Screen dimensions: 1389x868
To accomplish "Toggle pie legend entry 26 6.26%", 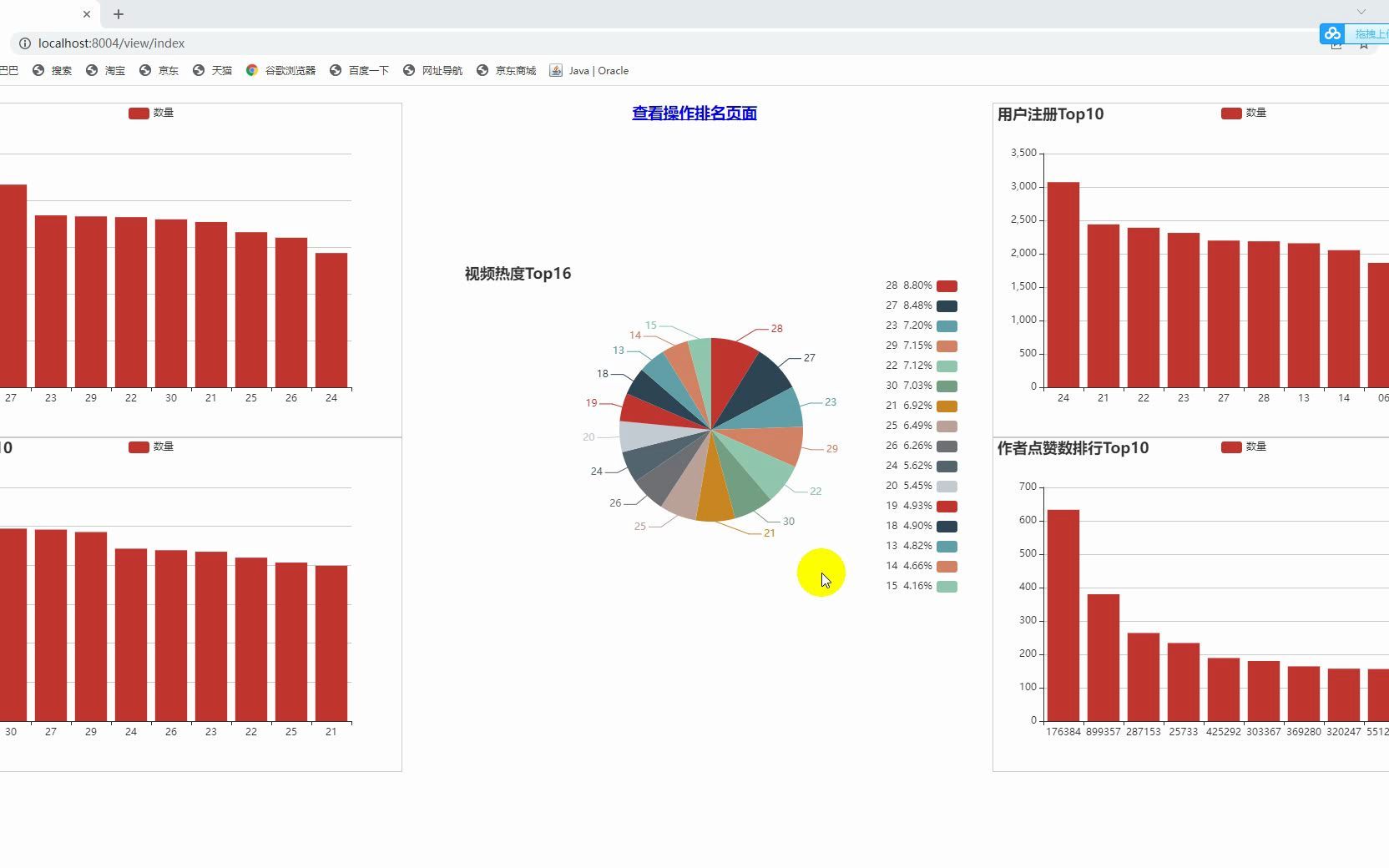I will [x=922, y=446].
